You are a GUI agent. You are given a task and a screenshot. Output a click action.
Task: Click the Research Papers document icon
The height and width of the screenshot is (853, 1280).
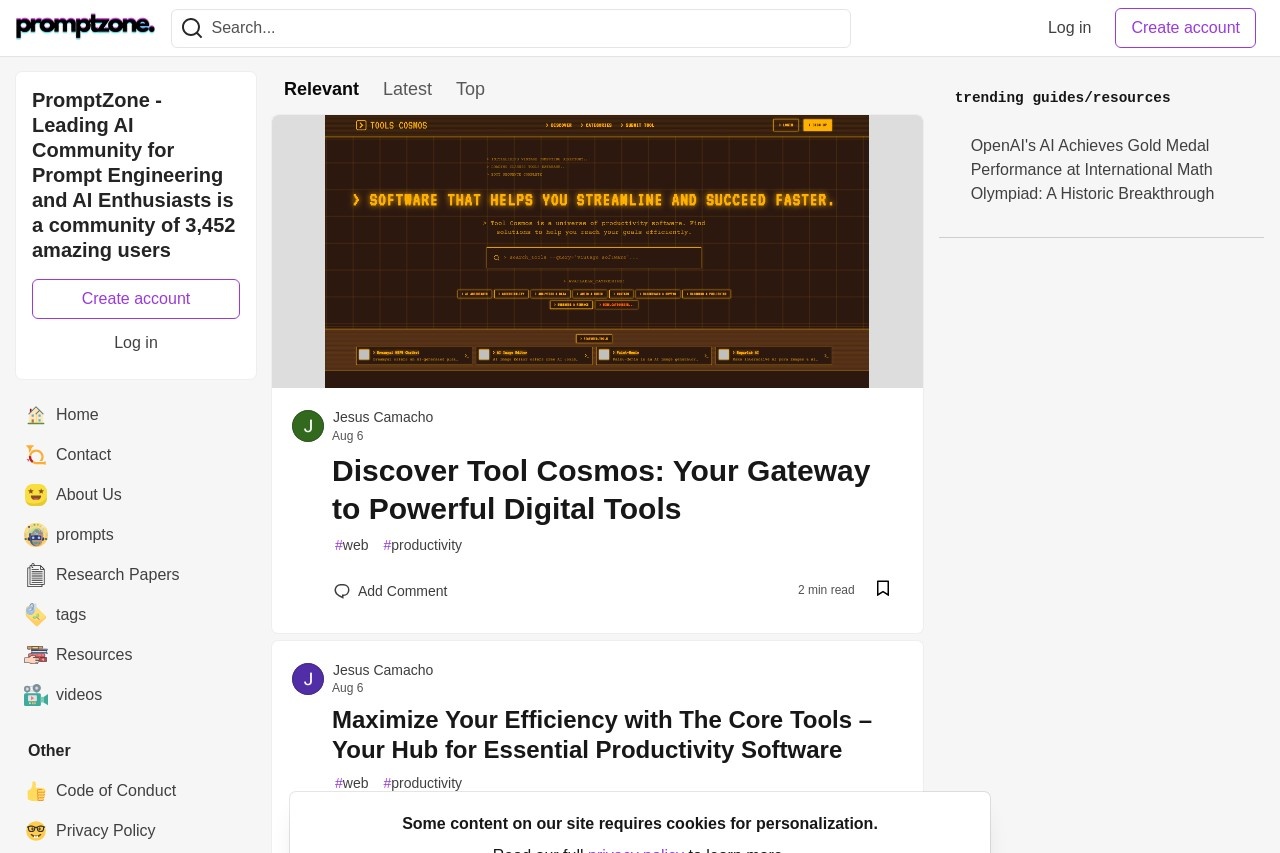36,575
